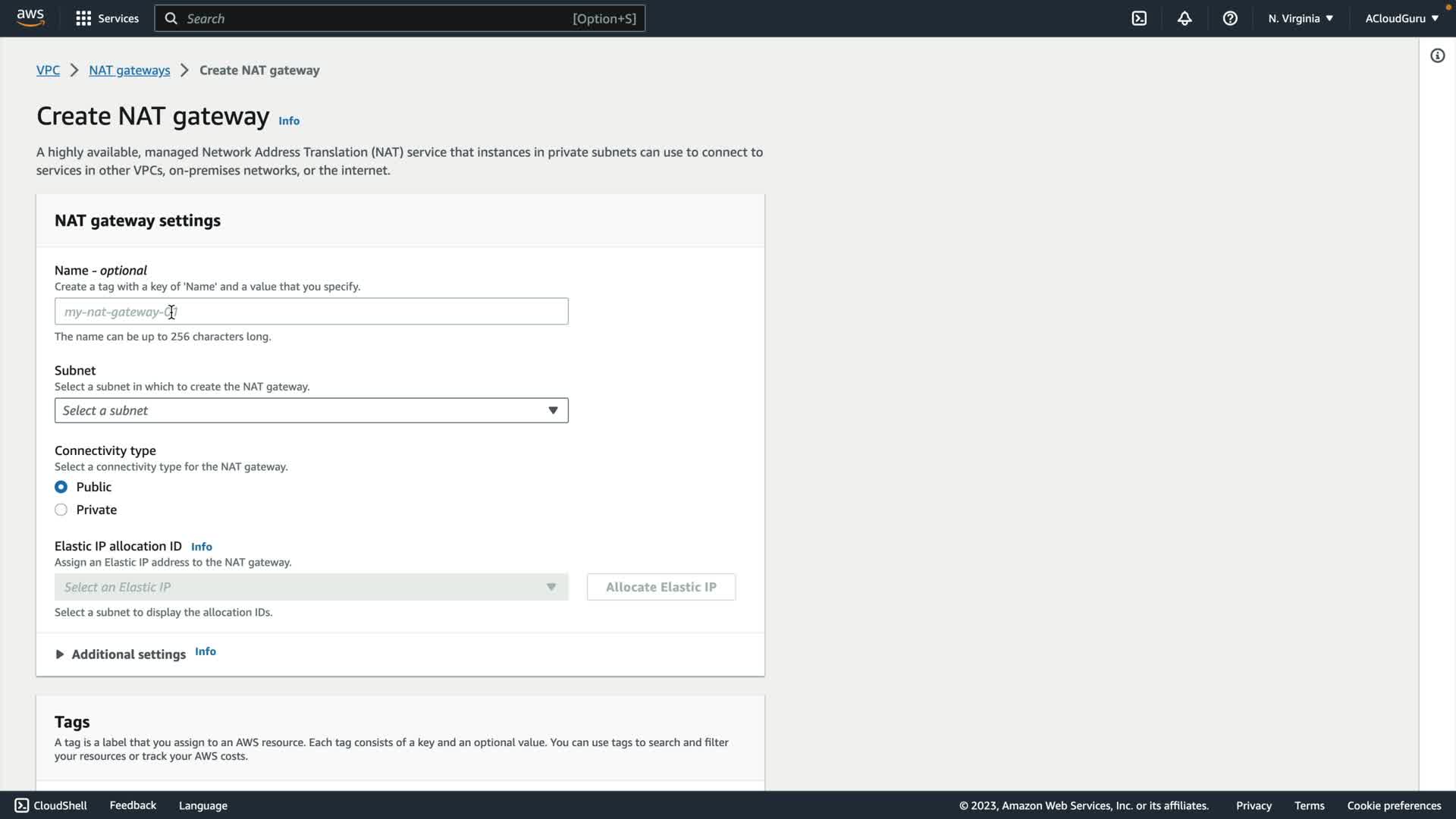The width and height of the screenshot is (1456, 819).
Task: Click the Allocate Elastic IP button
Action: click(x=661, y=587)
